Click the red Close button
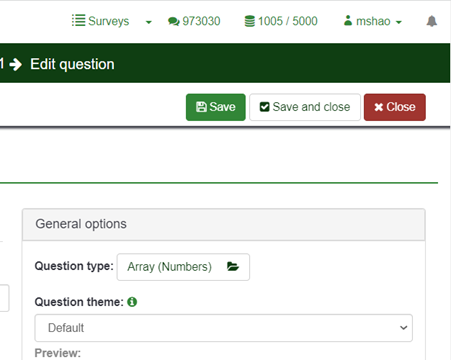The height and width of the screenshot is (360, 451). tap(395, 107)
